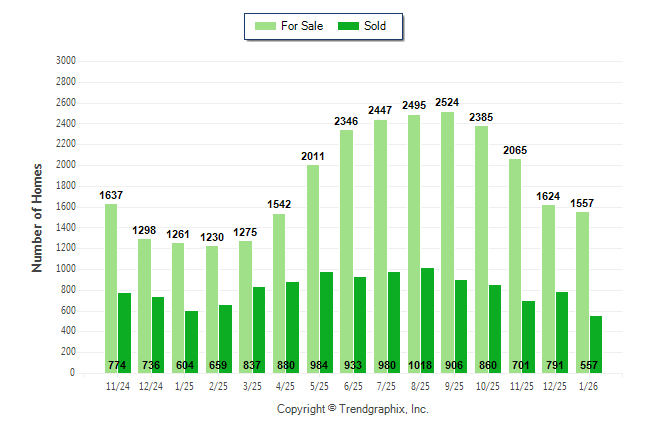Click the 3000 y-axis tick label
The width and height of the screenshot is (646, 434).
(66, 60)
